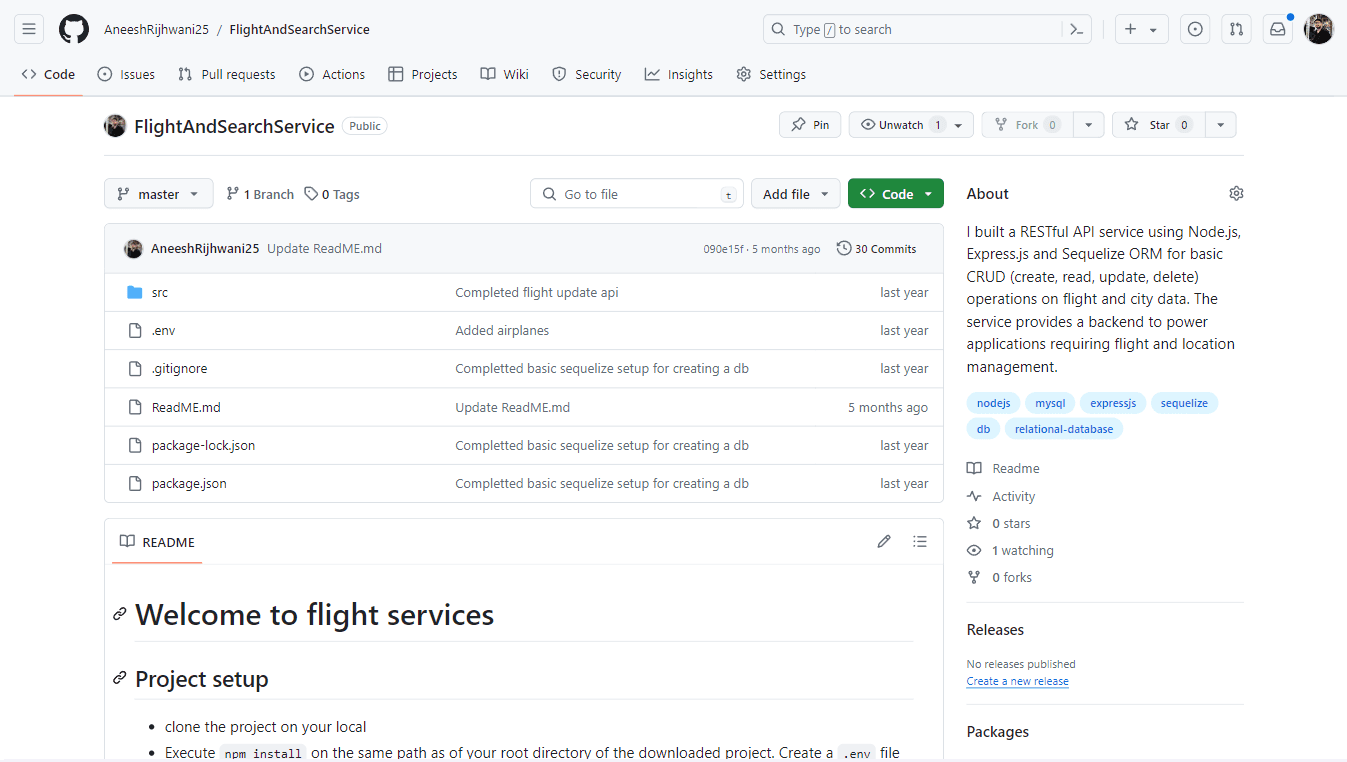The width and height of the screenshot is (1347, 762).
Task: Fork the repository
Action: coord(1028,125)
